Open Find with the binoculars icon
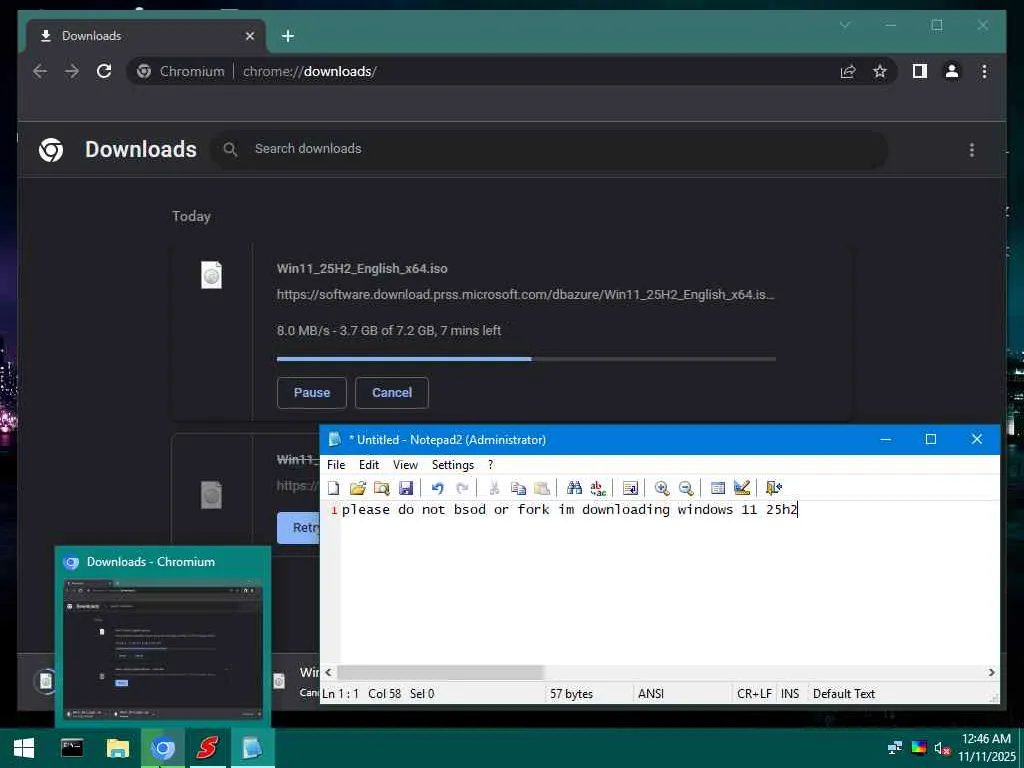Viewport: 1024px width, 768px height. click(574, 488)
